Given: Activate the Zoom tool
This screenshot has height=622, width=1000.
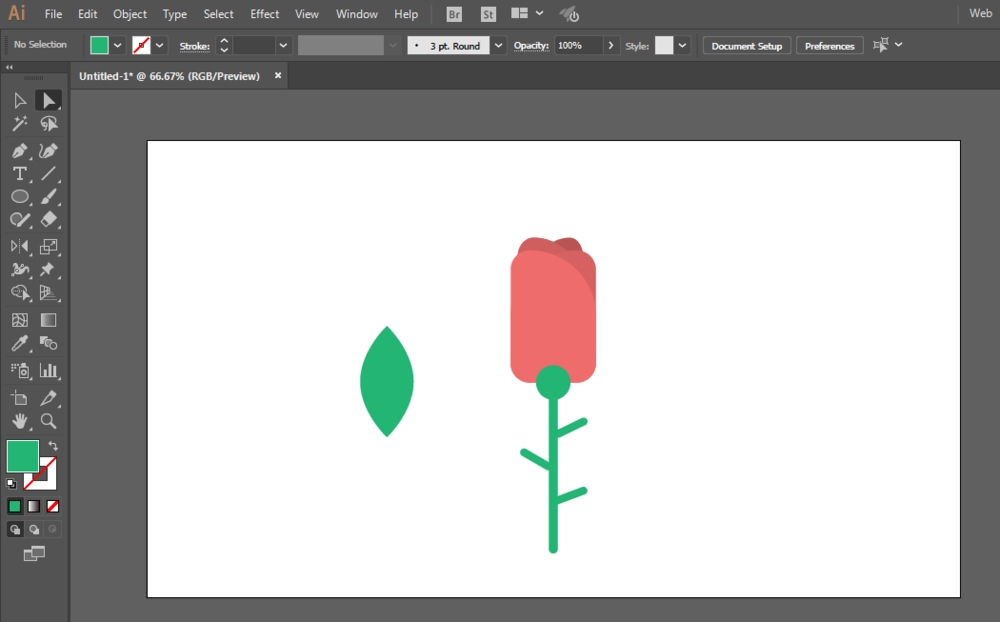Looking at the screenshot, I should pyautogui.click(x=48, y=421).
